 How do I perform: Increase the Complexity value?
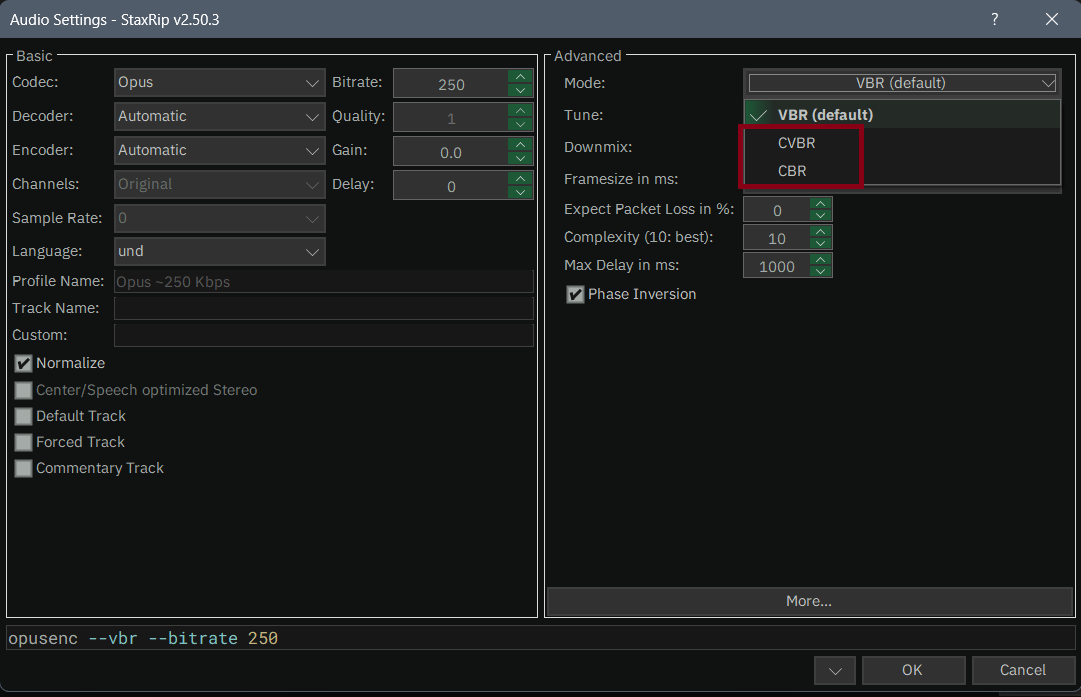coord(820,232)
